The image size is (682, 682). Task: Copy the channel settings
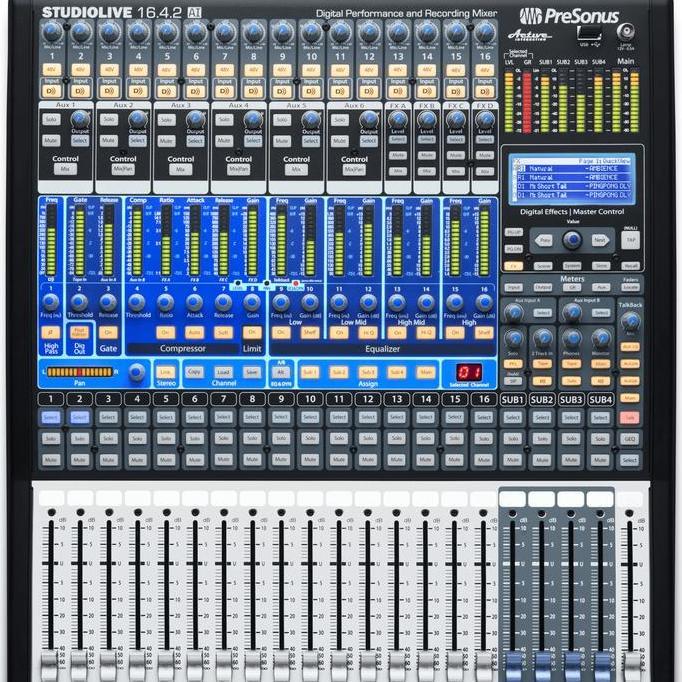tap(194, 372)
